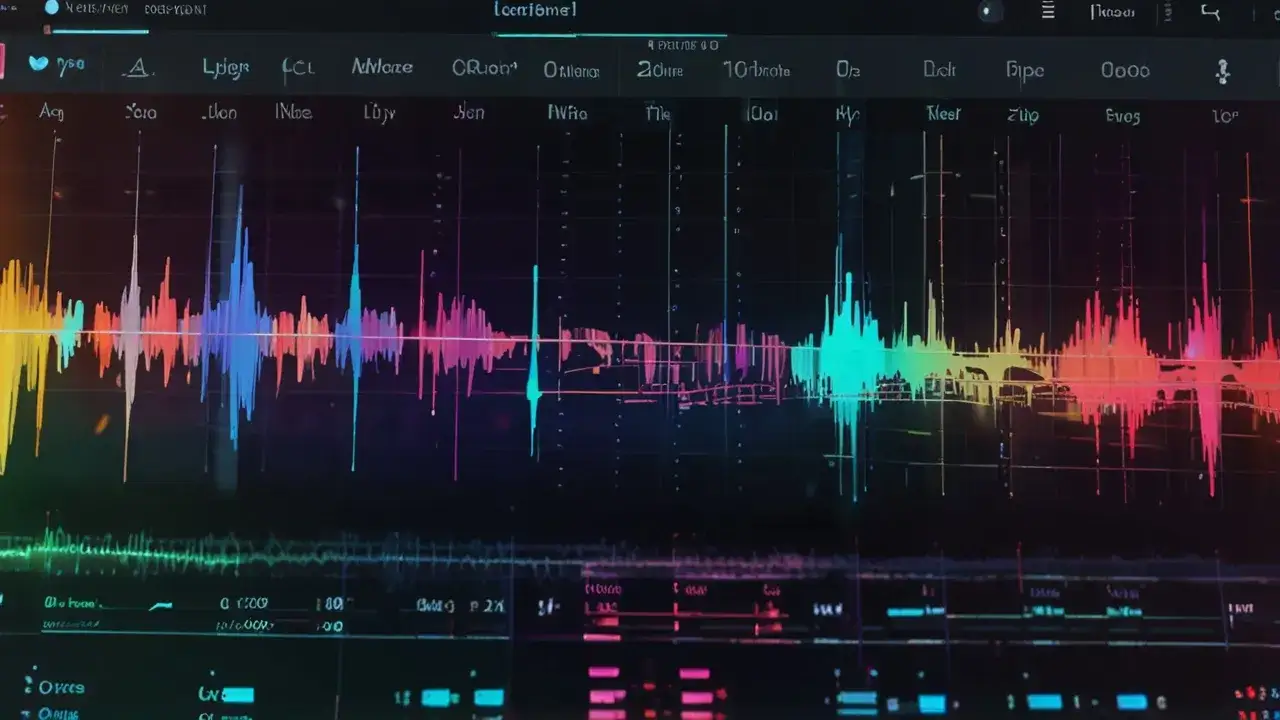Screen dimensions: 1280x720
Task: Click the 'CRuon' toolbar button
Action: tap(484, 68)
